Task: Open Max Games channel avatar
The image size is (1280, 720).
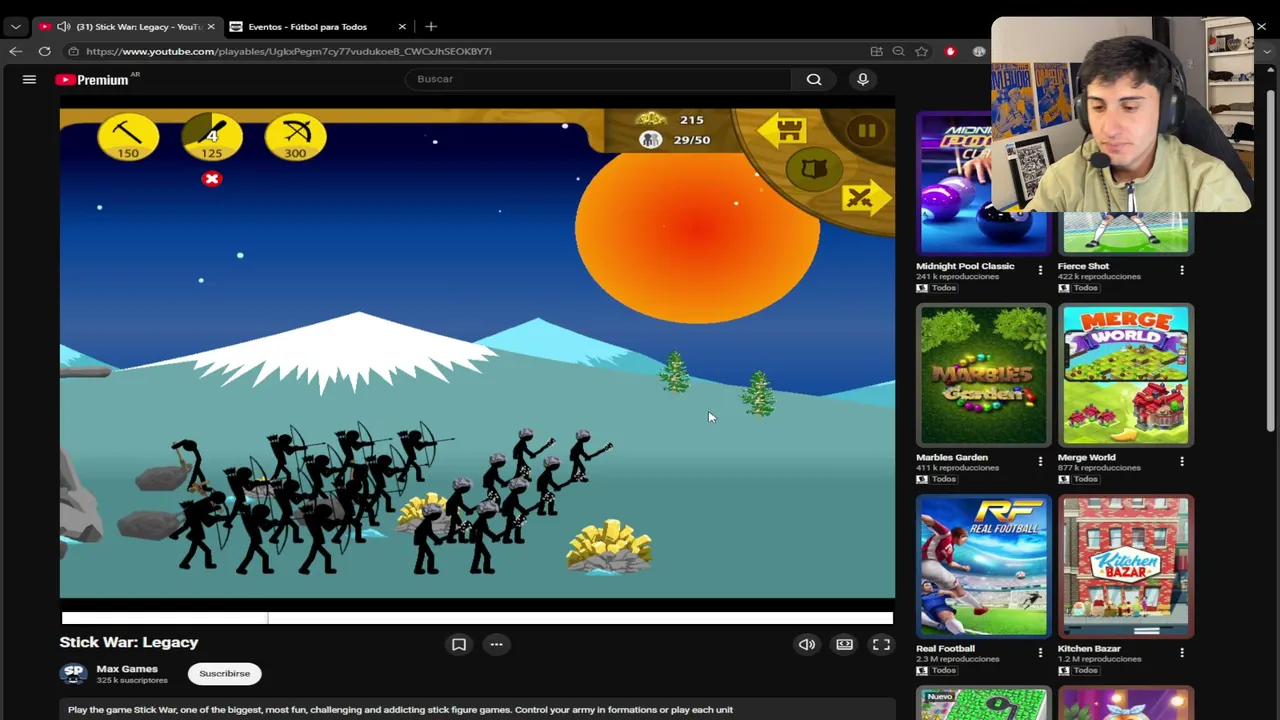Action: click(73, 674)
